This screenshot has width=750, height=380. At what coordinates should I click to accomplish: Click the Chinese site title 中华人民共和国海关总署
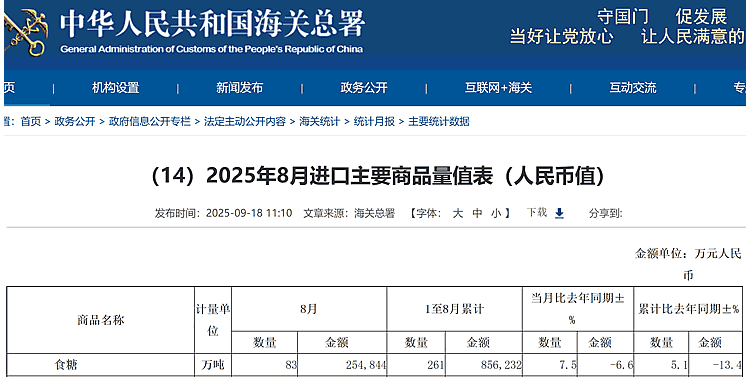212,24
